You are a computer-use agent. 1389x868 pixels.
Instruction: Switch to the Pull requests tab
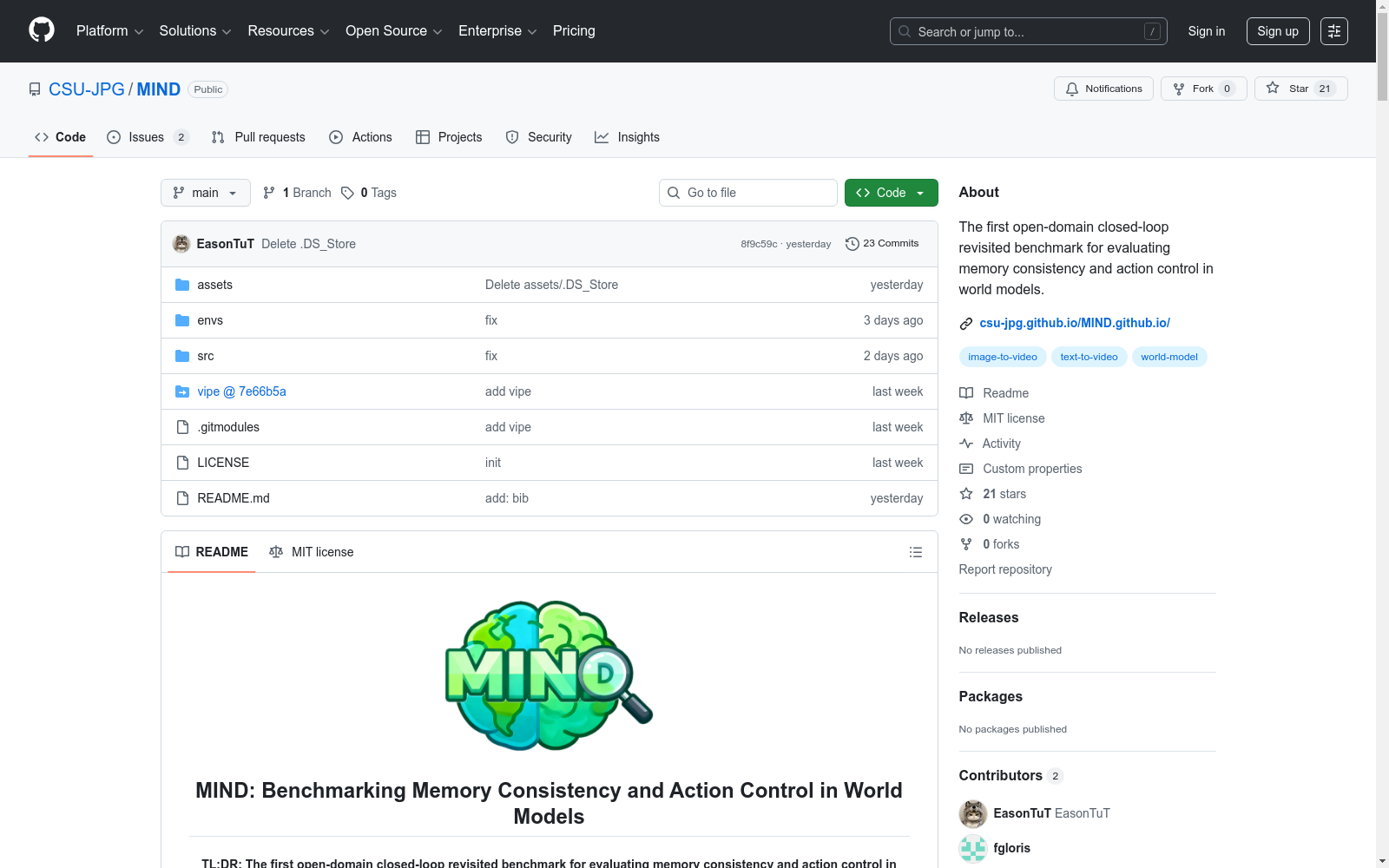[259, 137]
